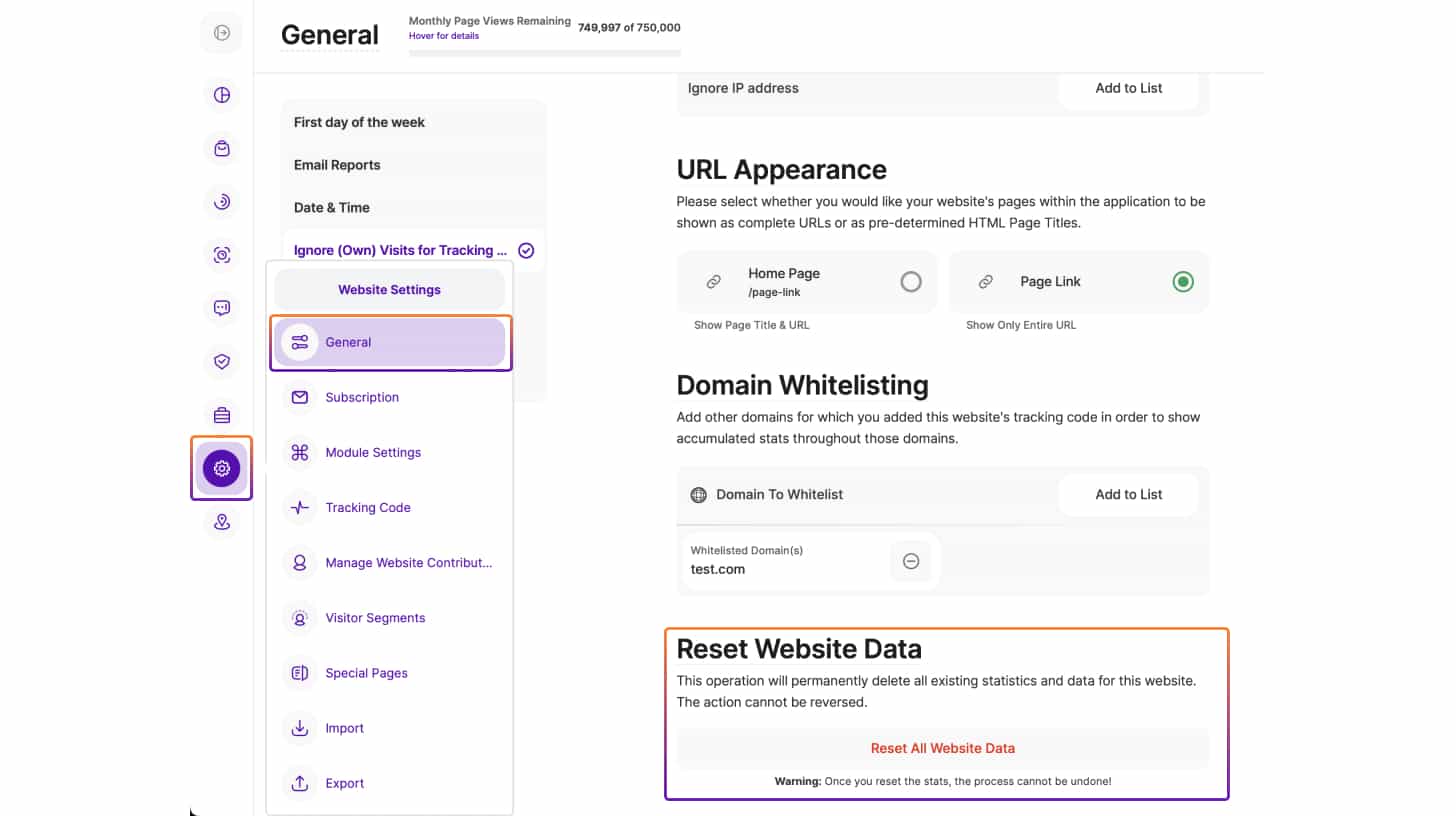This screenshot has width=1456, height=816.
Task: Open Tracking Code menu item
Action: pos(368,507)
